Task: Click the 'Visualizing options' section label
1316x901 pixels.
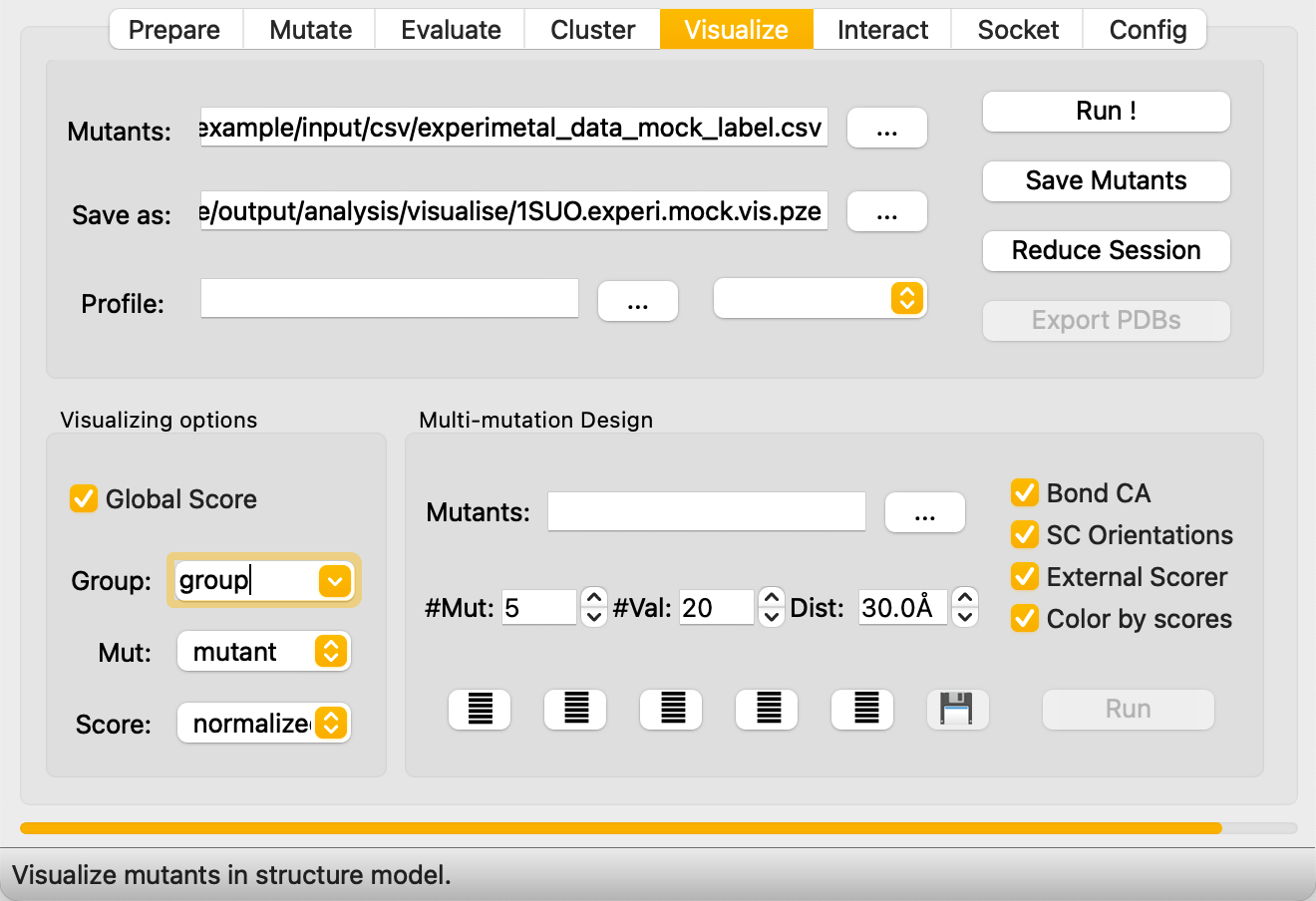Action: coord(159,420)
